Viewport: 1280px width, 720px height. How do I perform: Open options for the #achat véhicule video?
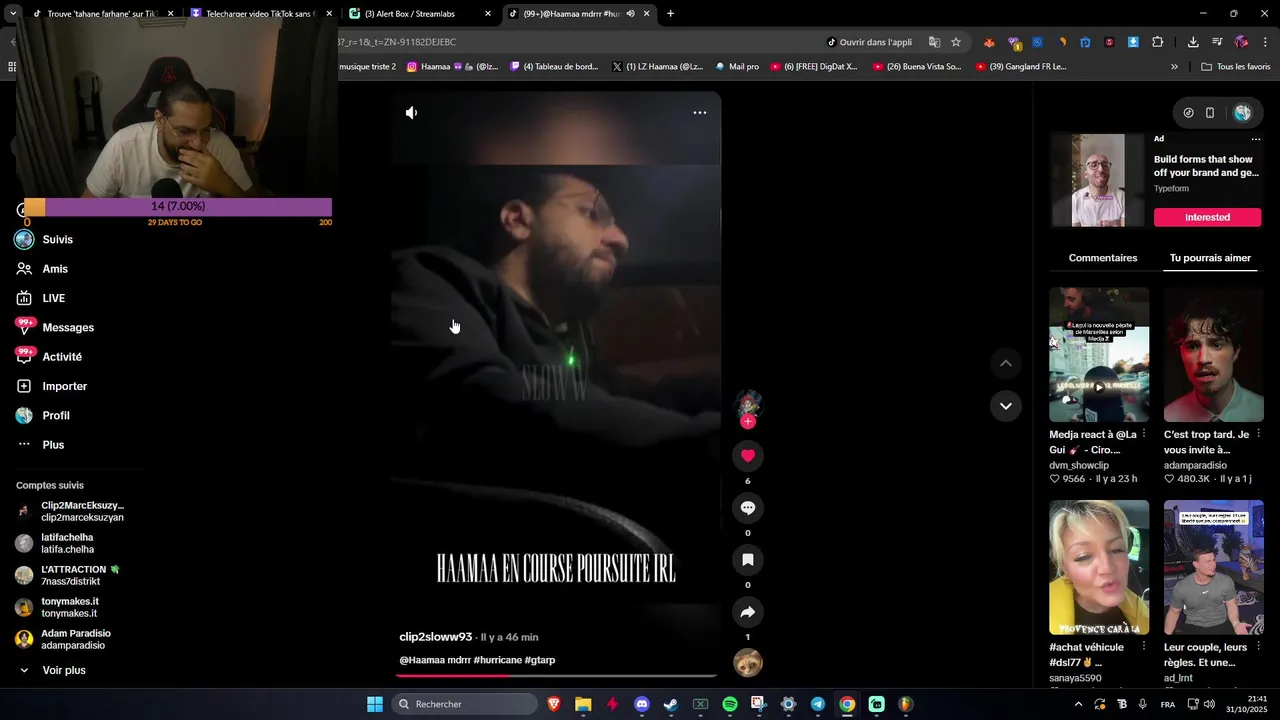pyautogui.click(x=1144, y=647)
